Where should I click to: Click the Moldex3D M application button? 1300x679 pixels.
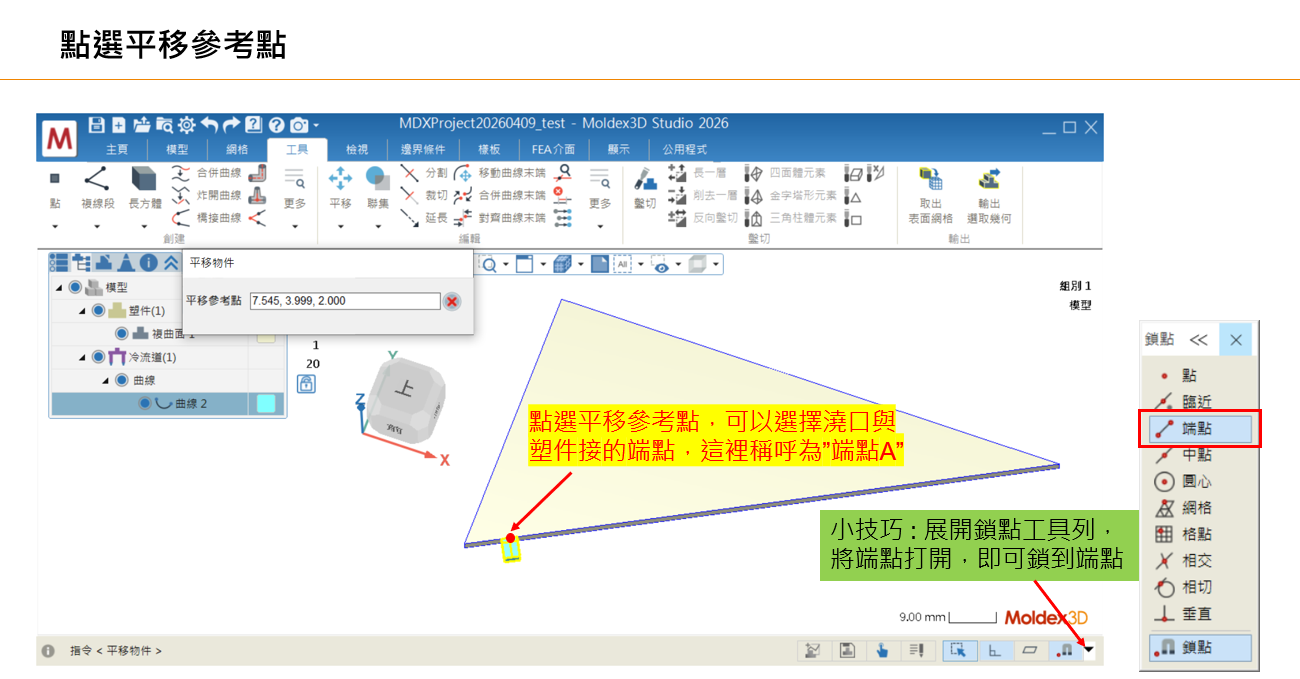[x=61, y=138]
